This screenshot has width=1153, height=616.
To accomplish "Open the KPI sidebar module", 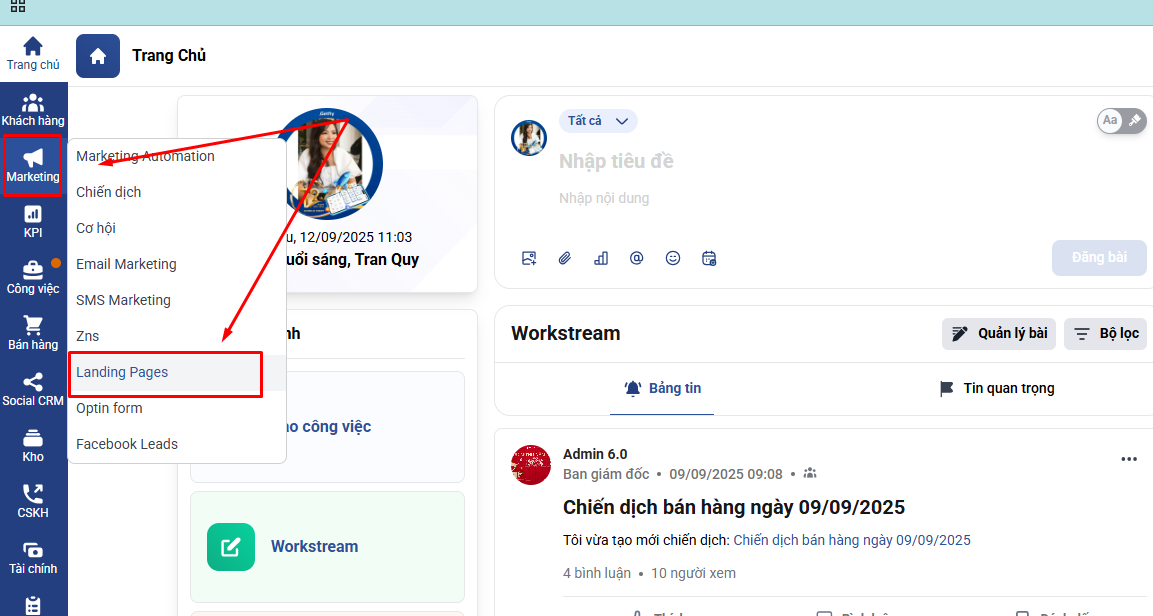I will (33, 222).
